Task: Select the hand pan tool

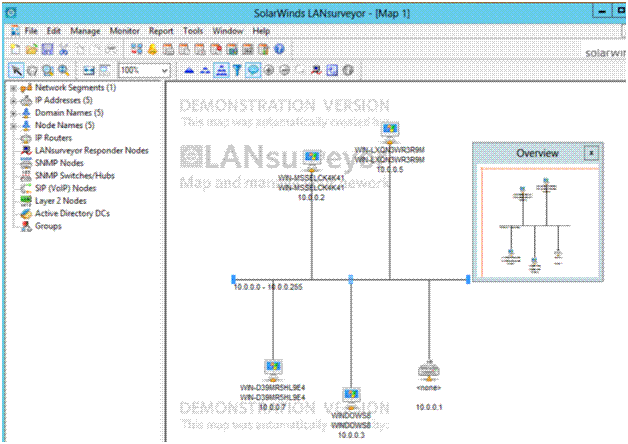Action: (x=32, y=71)
